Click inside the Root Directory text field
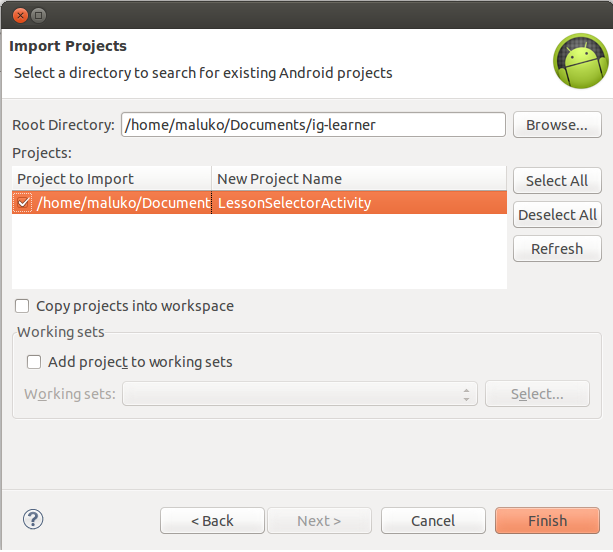The image size is (613, 552). click(313, 125)
